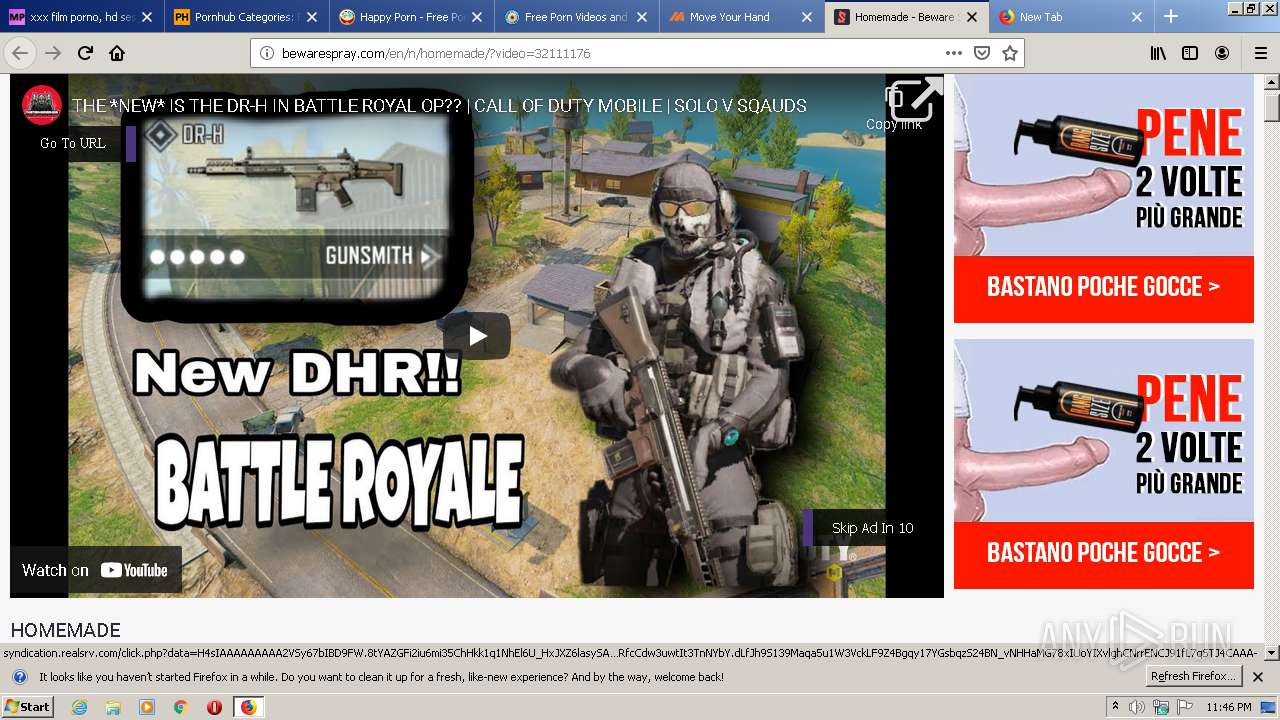Click the volume speaker tray icon

click(1137, 707)
